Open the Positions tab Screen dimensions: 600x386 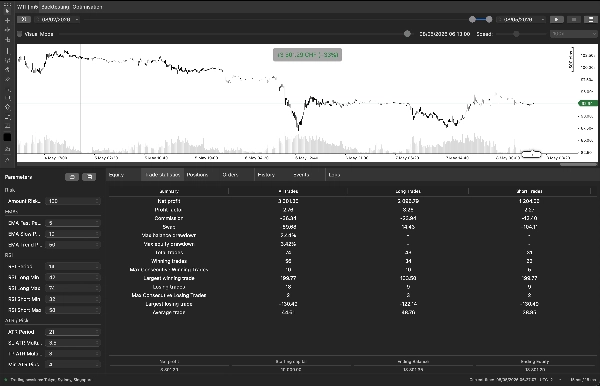(197, 175)
